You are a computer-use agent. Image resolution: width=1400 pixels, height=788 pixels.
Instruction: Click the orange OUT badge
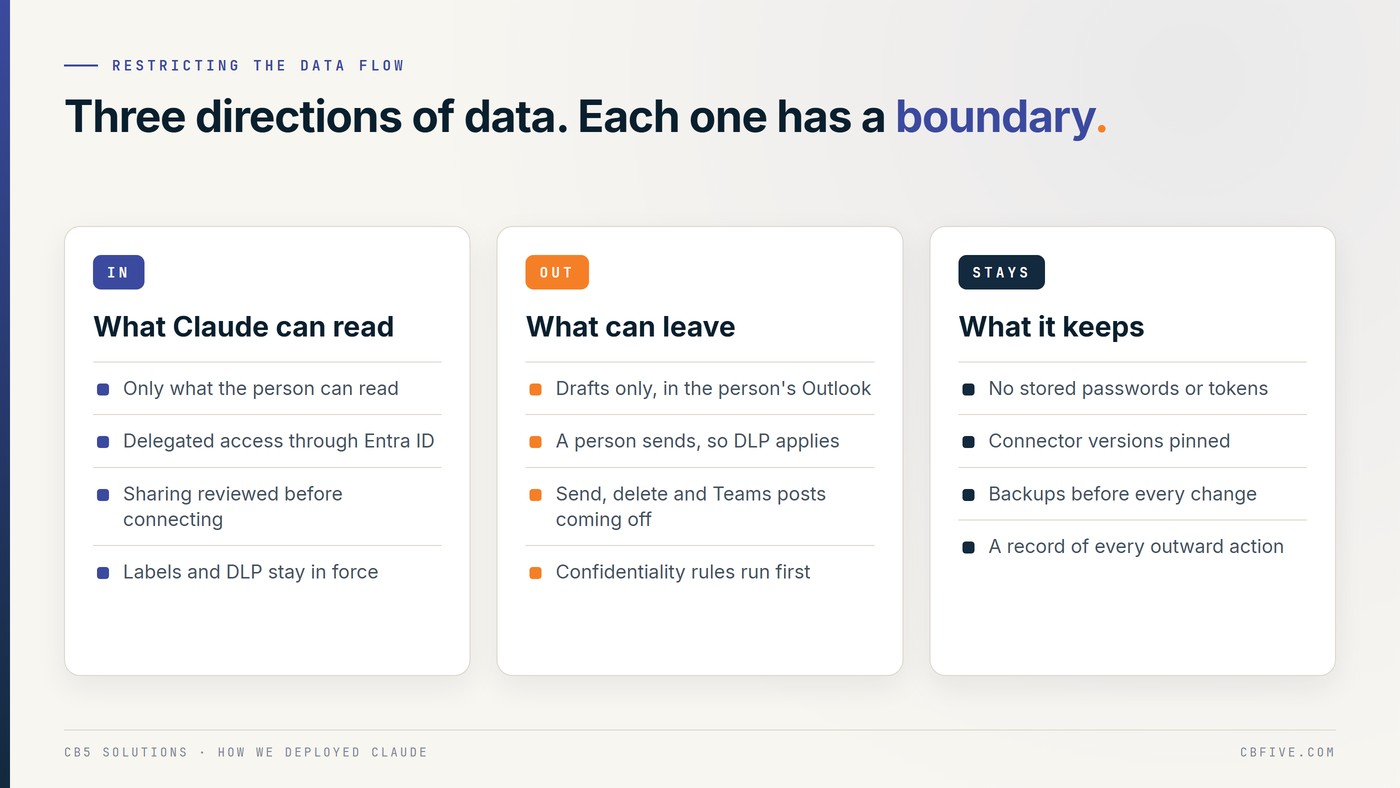557,272
